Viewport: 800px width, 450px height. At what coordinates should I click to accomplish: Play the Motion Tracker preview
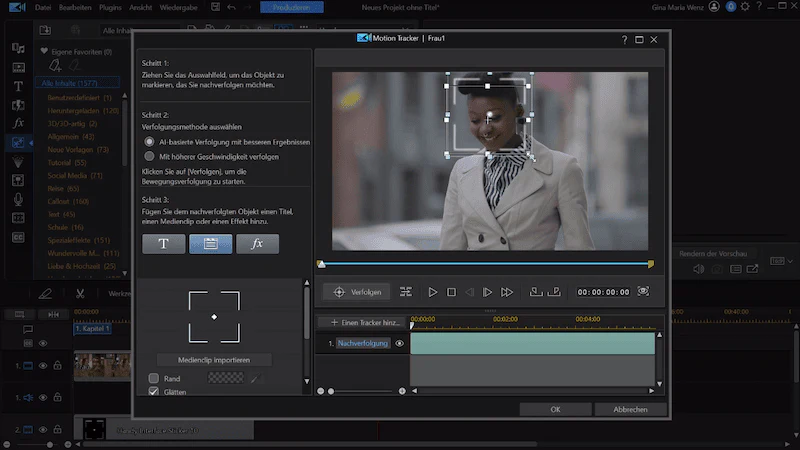[x=433, y=292]
